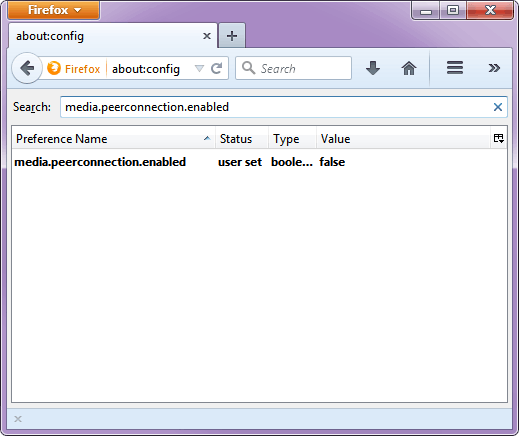Close the about:config tab
This screenshot has width=519, height=436.
207,36
